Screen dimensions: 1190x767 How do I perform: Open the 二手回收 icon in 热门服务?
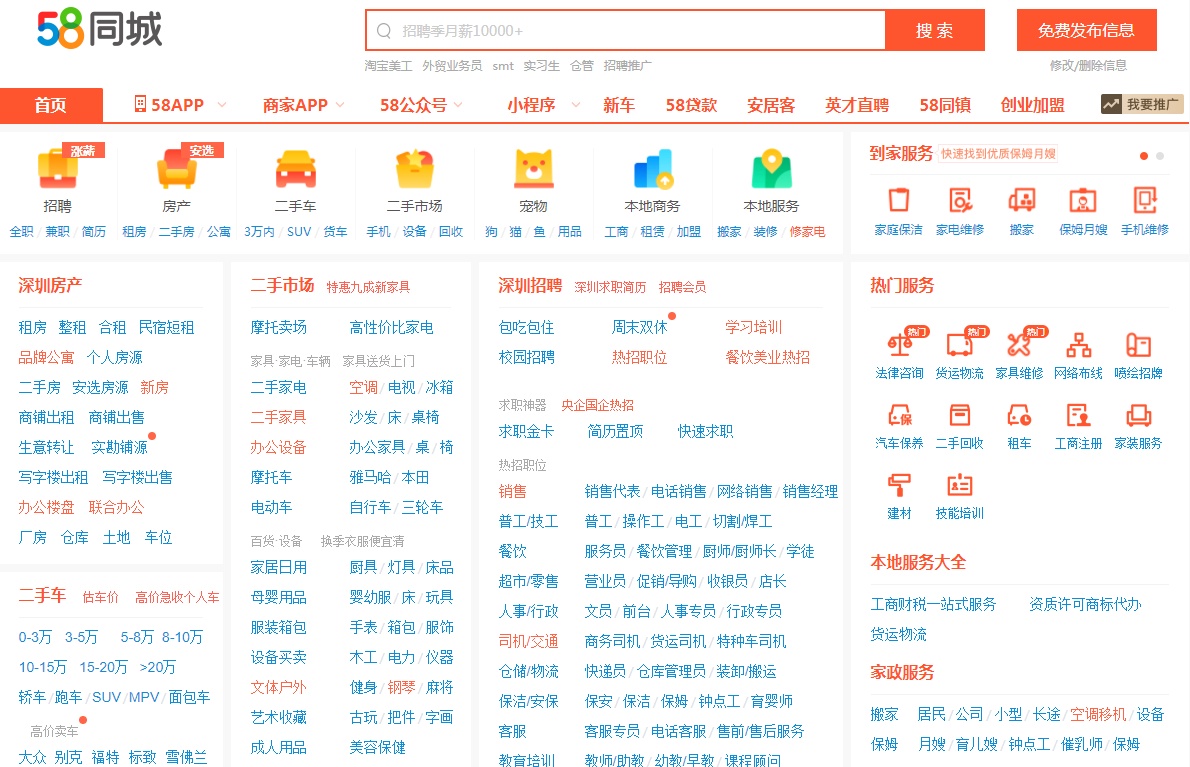coord(959,415)
